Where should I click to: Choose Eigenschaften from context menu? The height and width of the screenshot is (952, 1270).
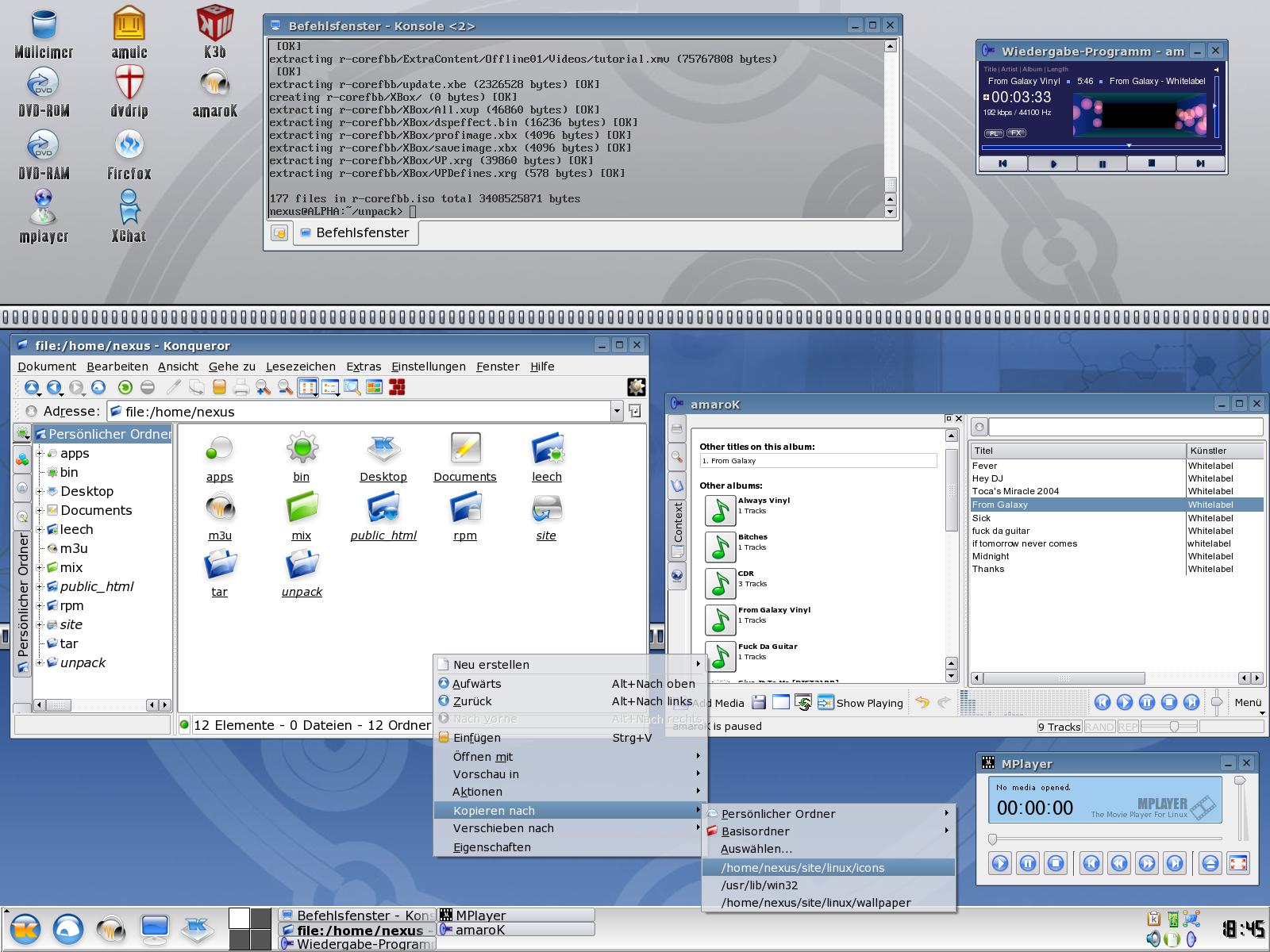pyautogui.click(x=568, y=847)
